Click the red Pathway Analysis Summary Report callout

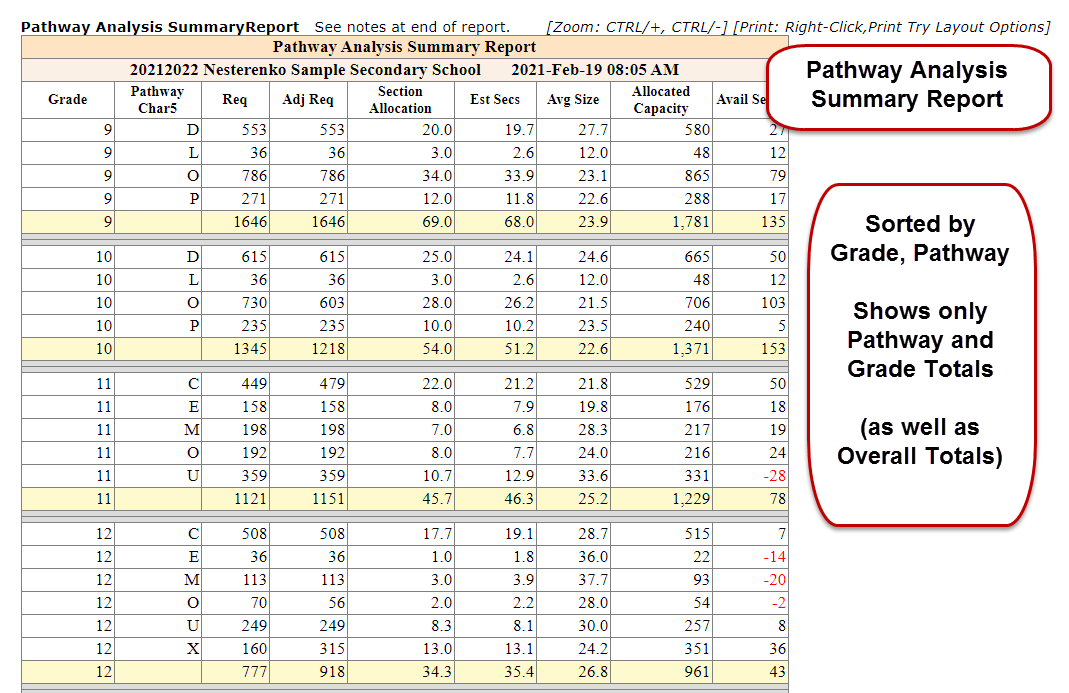(907, 86)
